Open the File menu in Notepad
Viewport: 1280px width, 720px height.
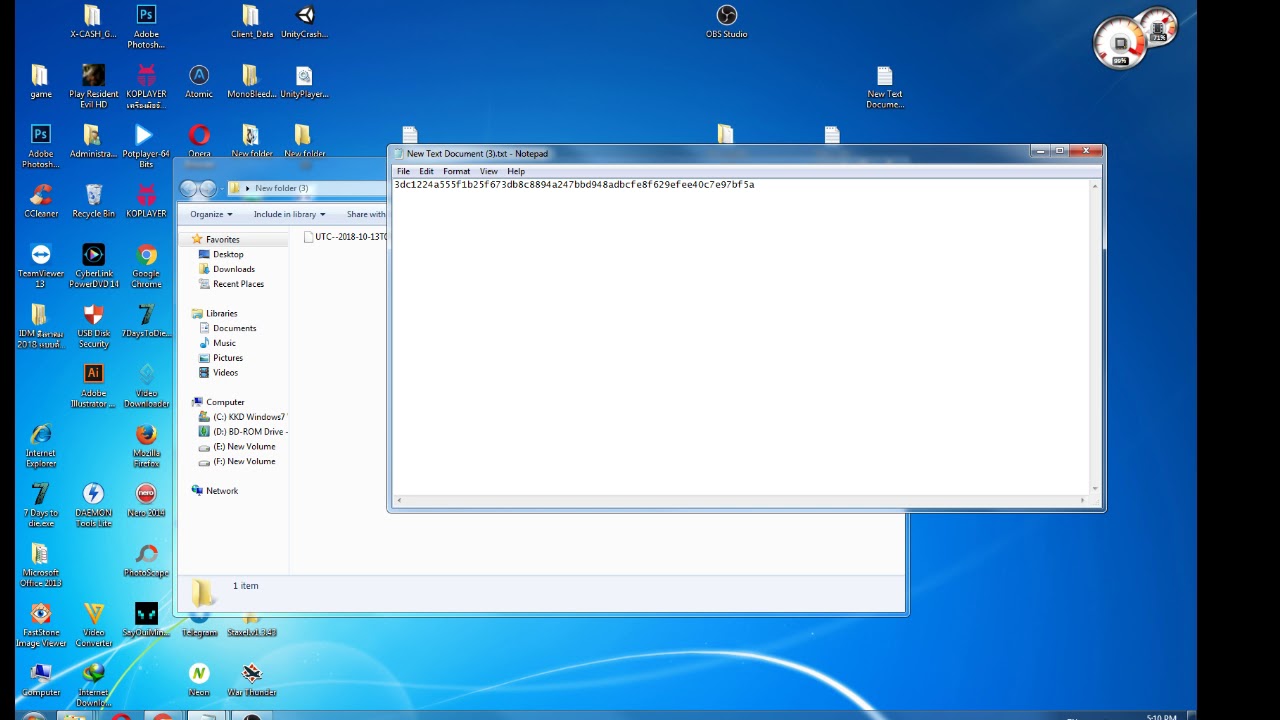(403, 171)
